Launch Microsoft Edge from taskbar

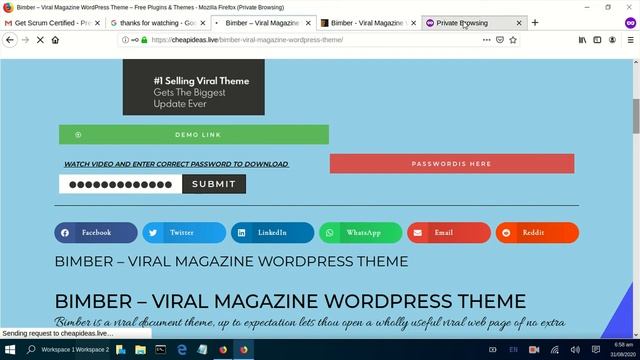point(182,350)
